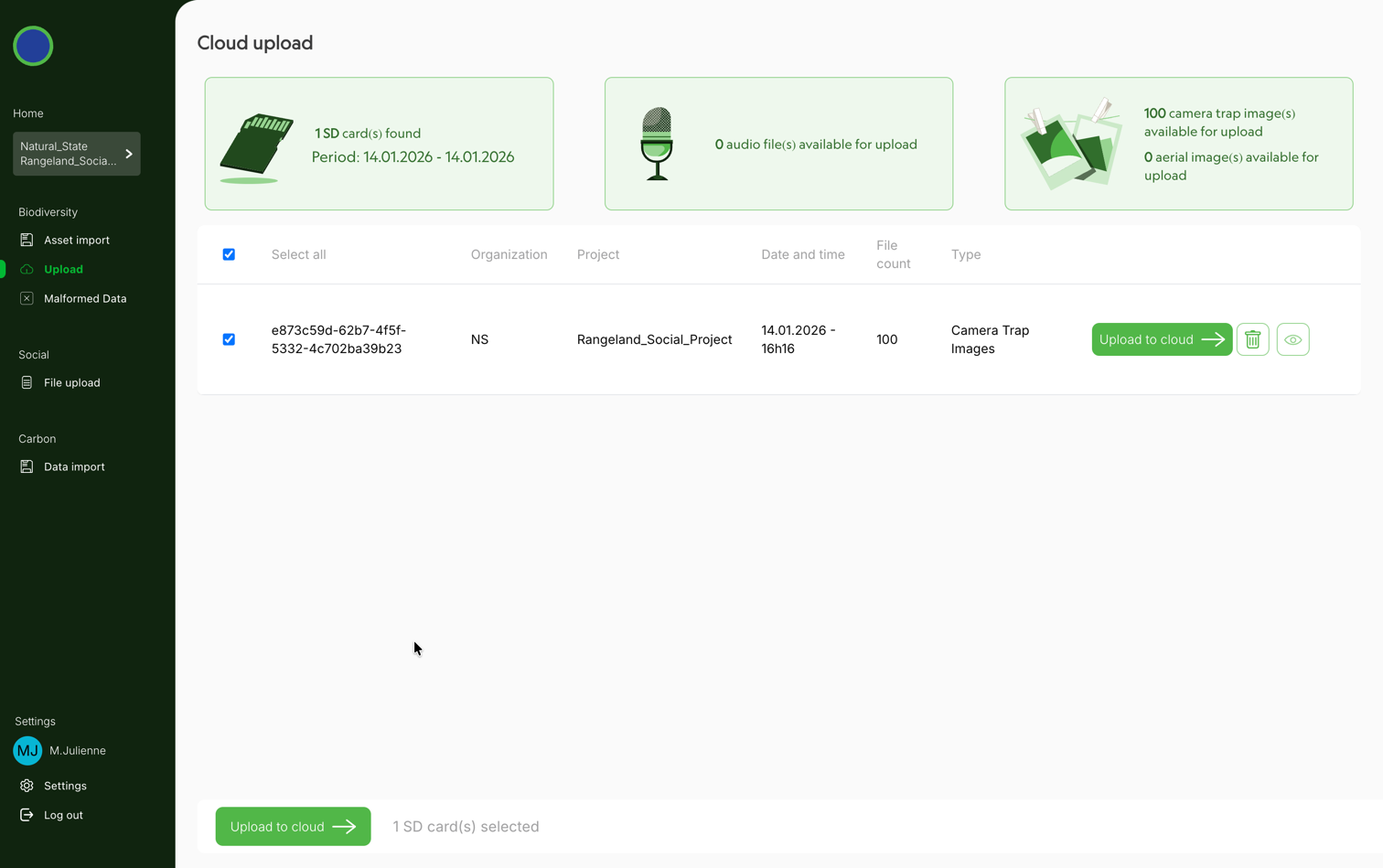Expand the Natural_State Rangeland project switcher
1383x868 pixels.
click(77, 154)
